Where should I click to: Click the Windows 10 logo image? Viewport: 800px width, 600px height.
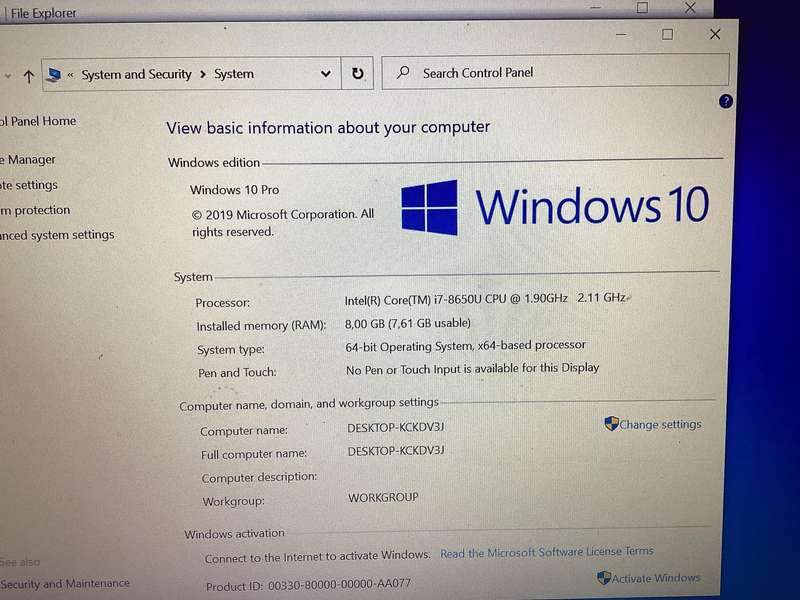pos(555,207)
